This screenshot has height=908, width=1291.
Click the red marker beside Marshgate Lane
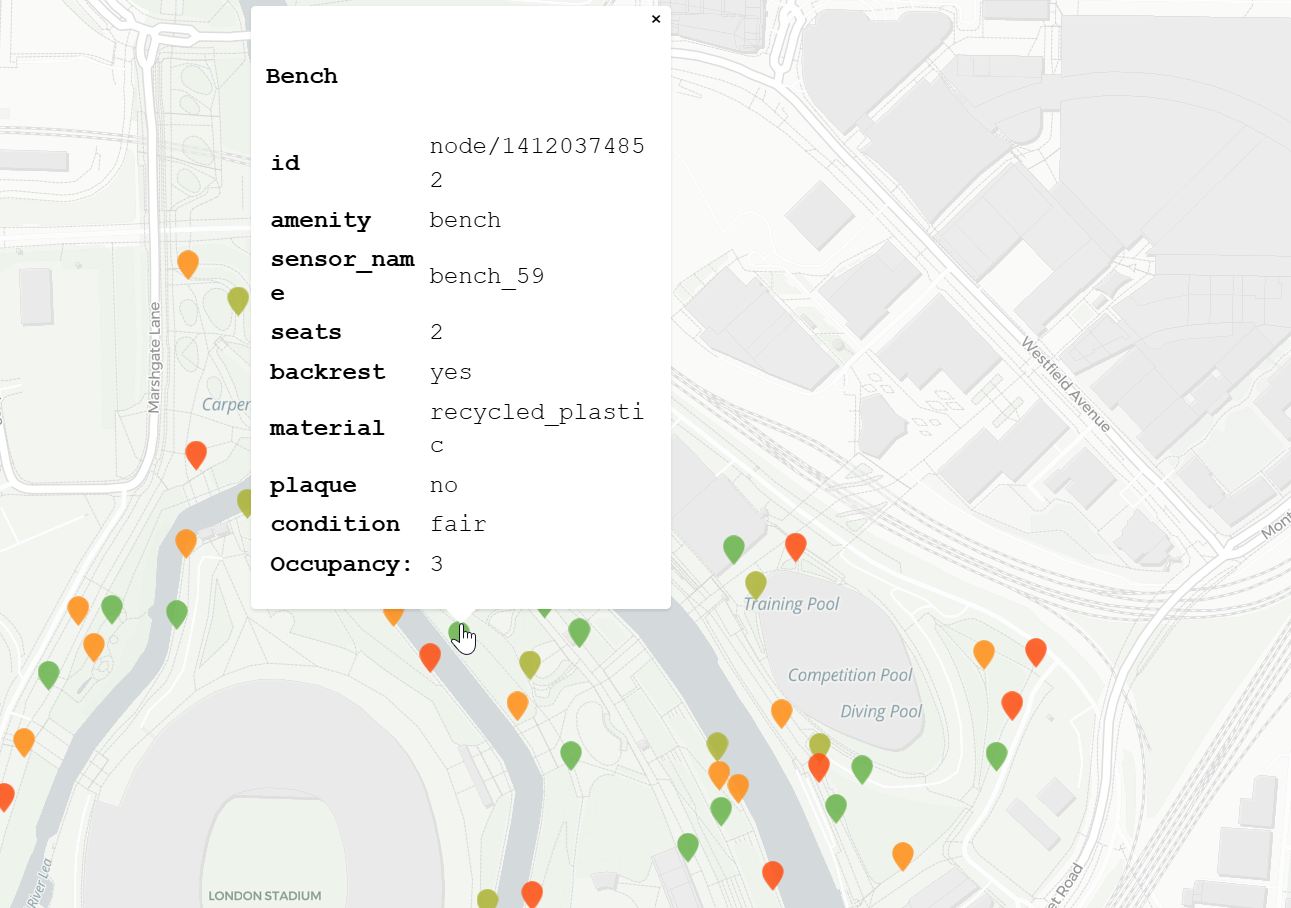196,454
